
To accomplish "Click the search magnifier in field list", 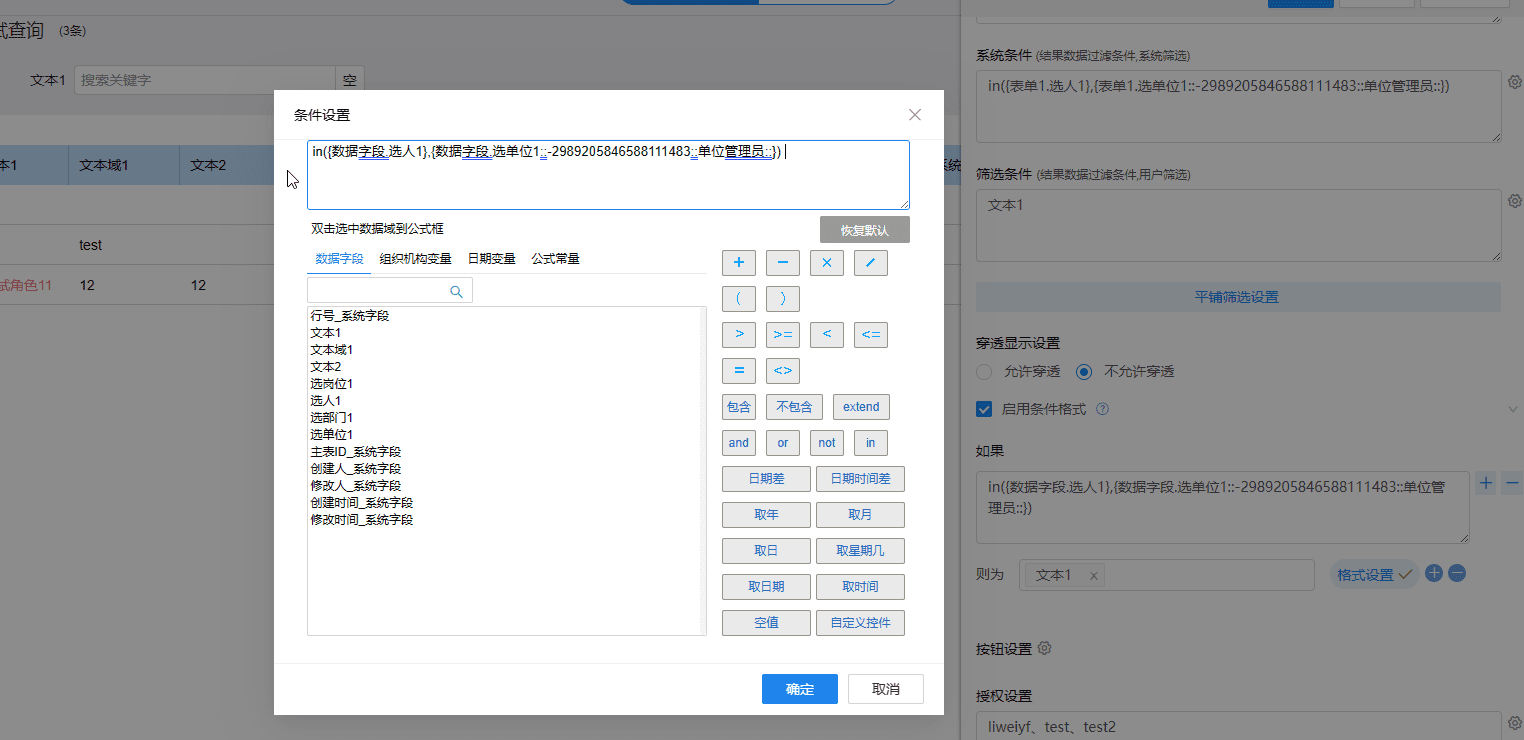I will [456, 291].
